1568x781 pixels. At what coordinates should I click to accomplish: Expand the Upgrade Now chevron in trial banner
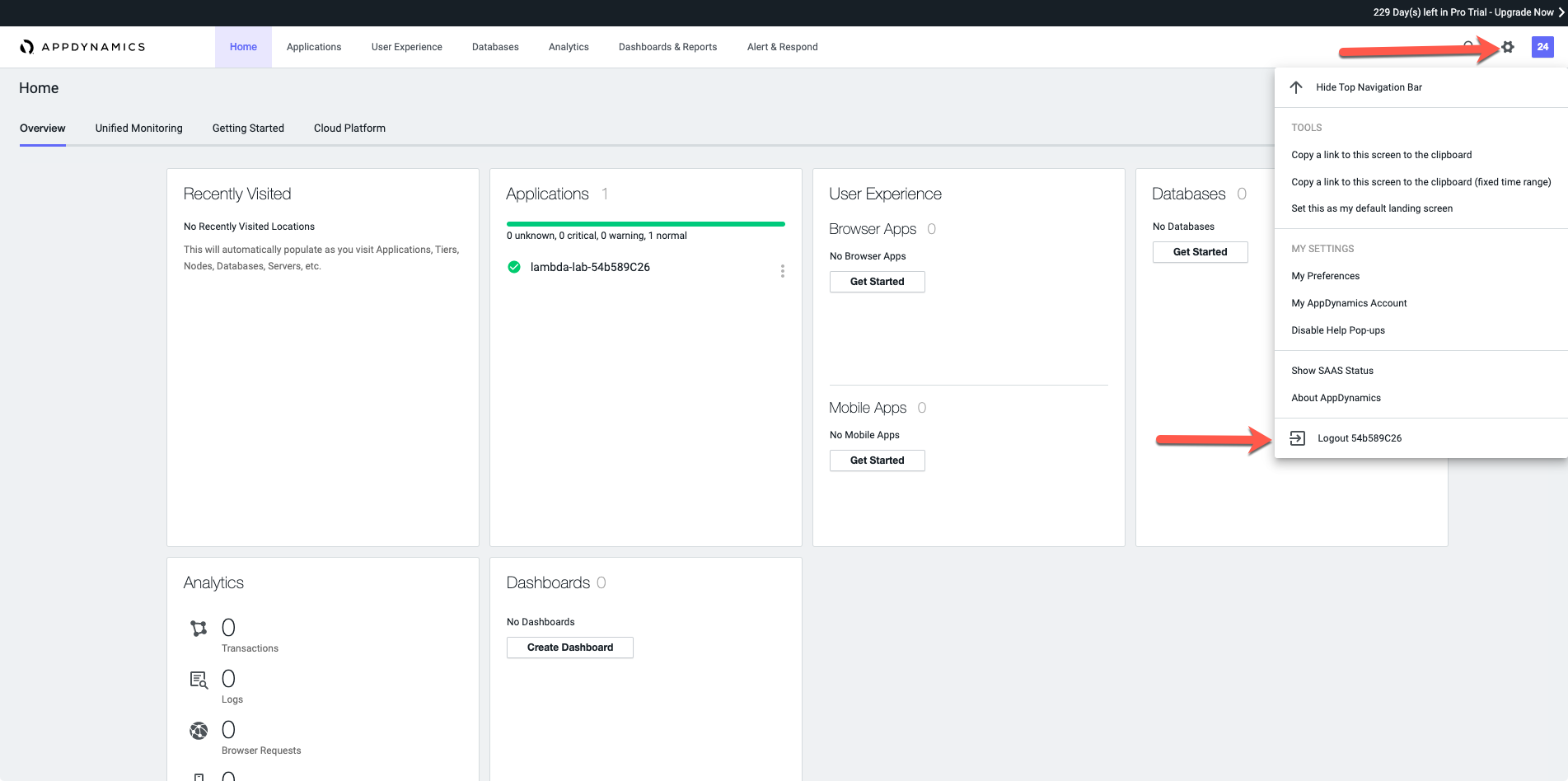point(1560,12)
